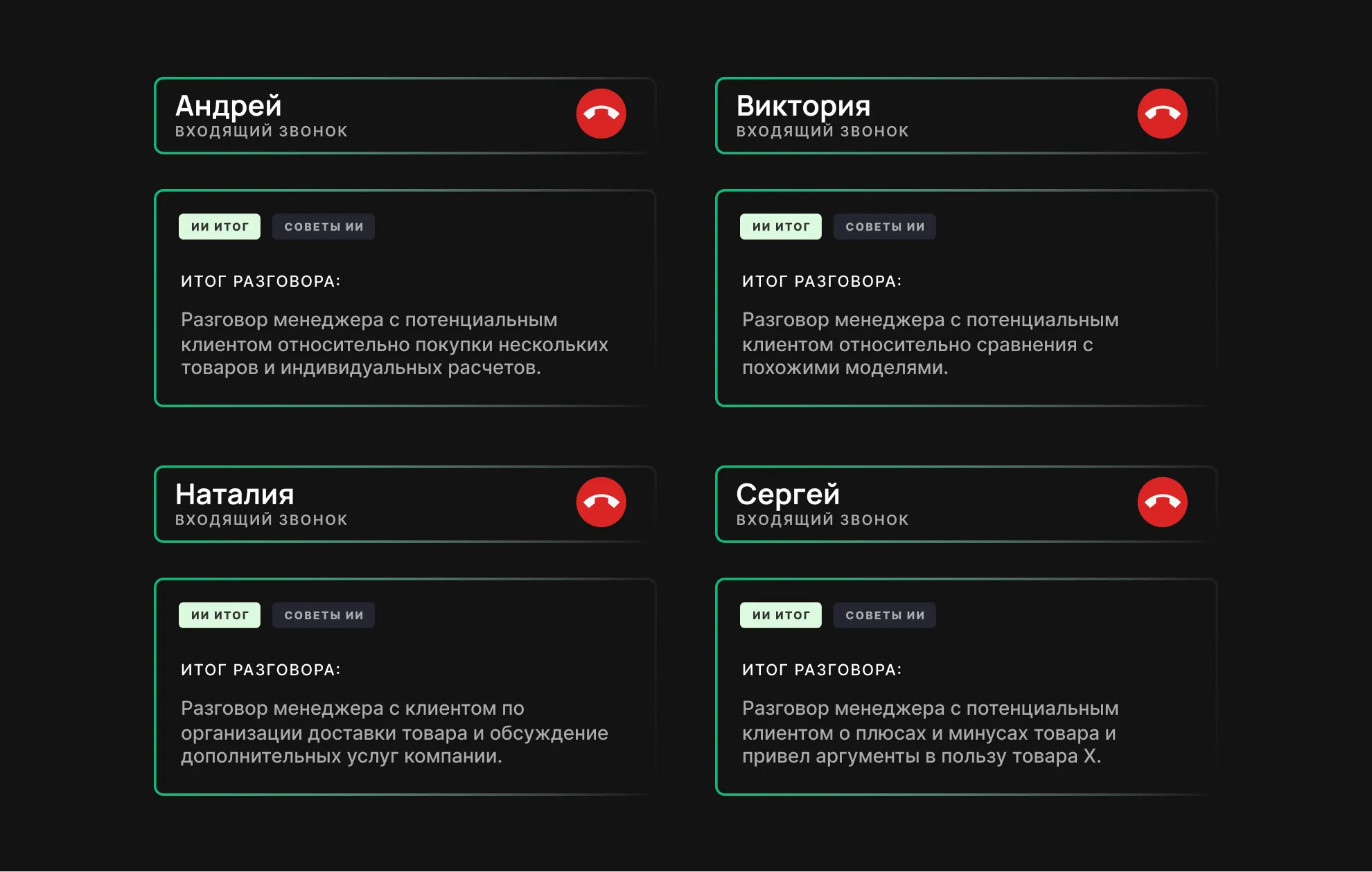
Task: Click the handset icon next to Виктория
Action: pos(1162,112)
